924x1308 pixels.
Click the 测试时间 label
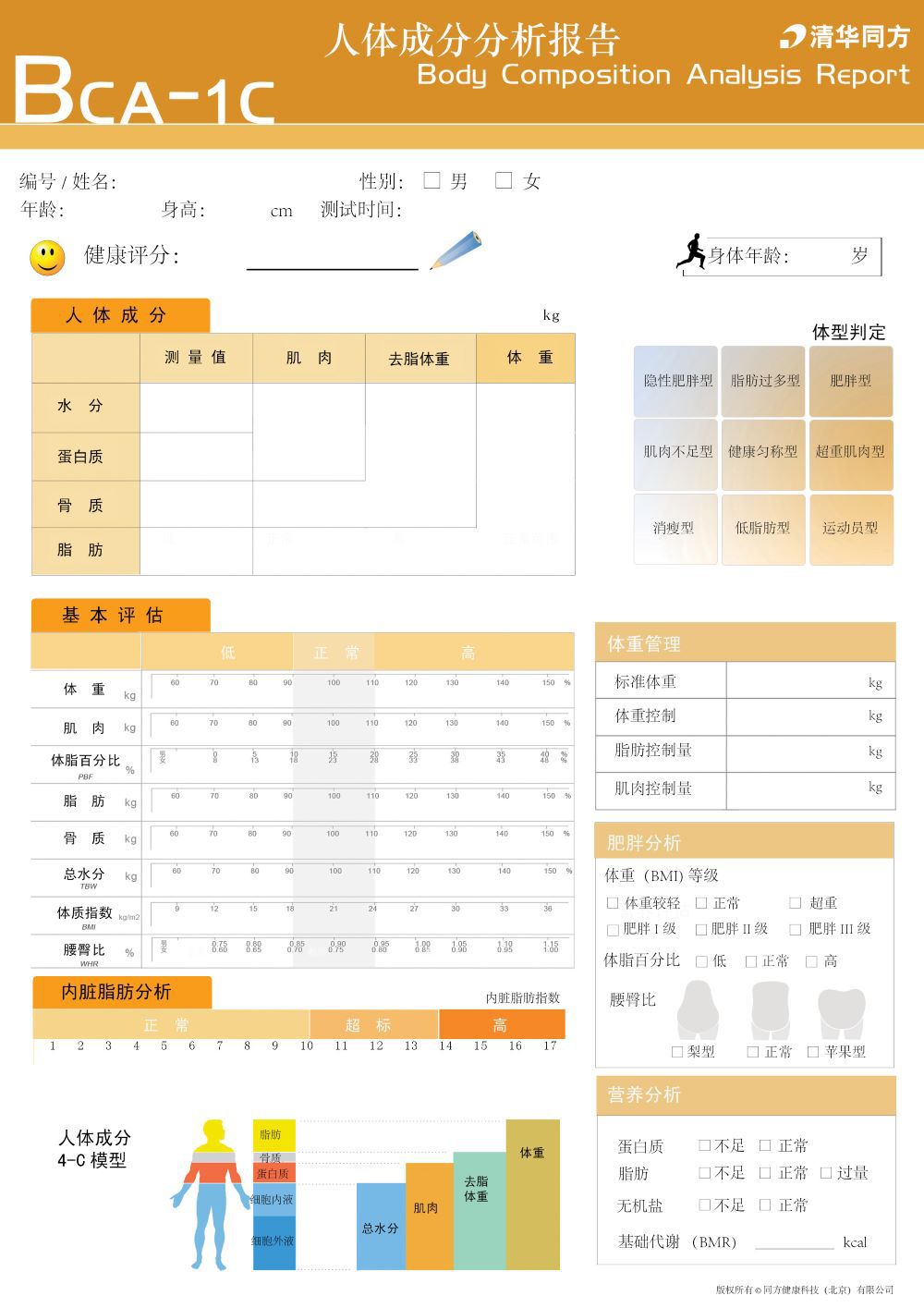361,210
